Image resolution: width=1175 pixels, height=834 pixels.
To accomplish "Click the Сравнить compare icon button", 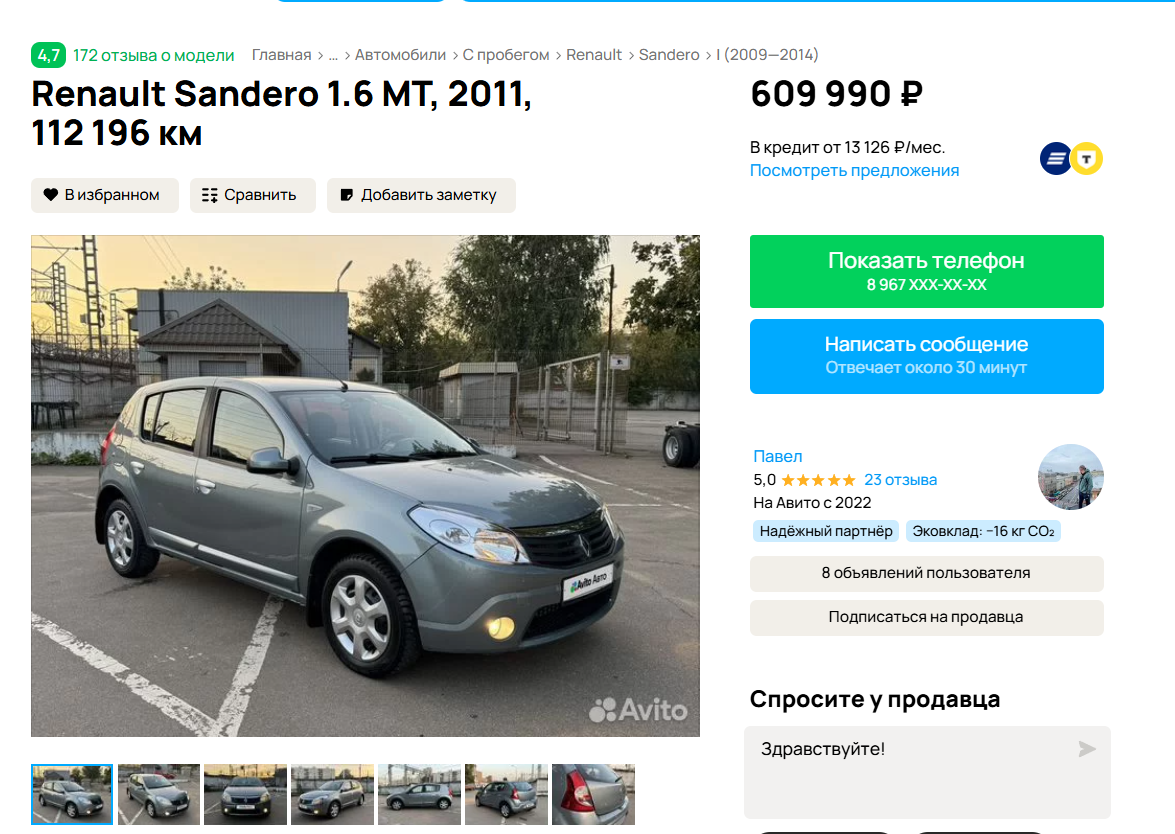I will [x=210, y=195].
